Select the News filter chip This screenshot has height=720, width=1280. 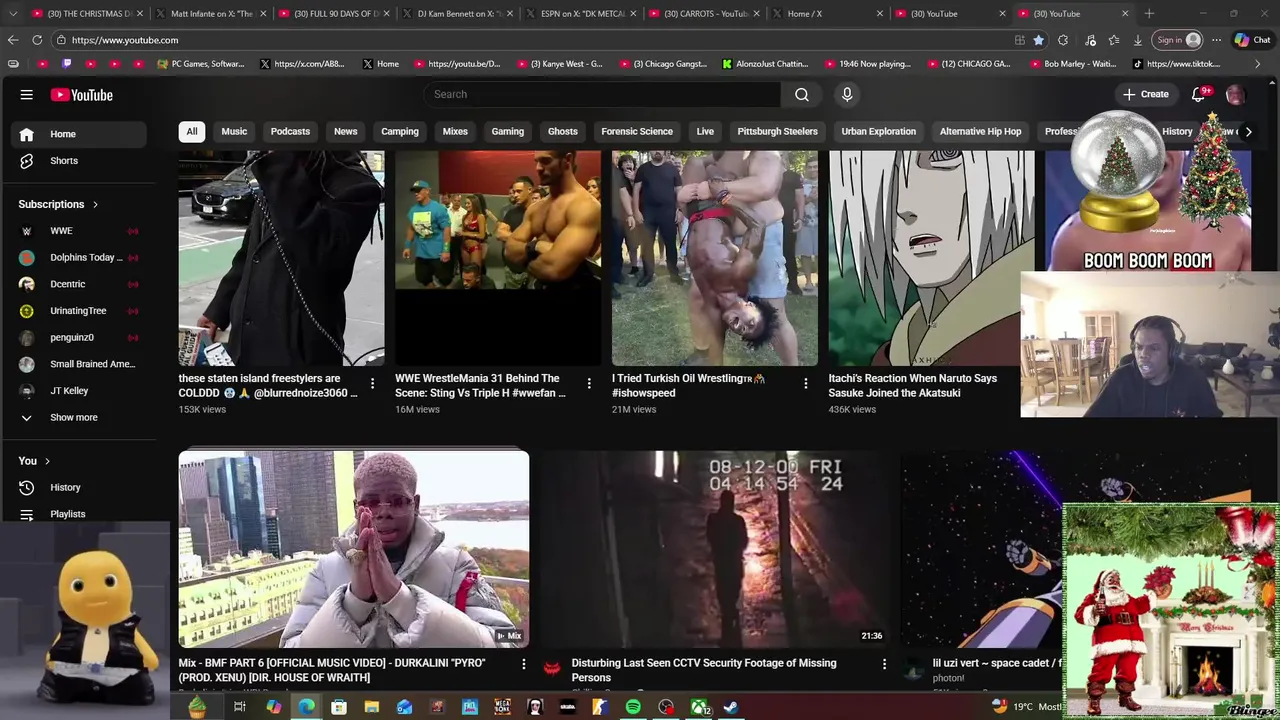click(345, 132)
